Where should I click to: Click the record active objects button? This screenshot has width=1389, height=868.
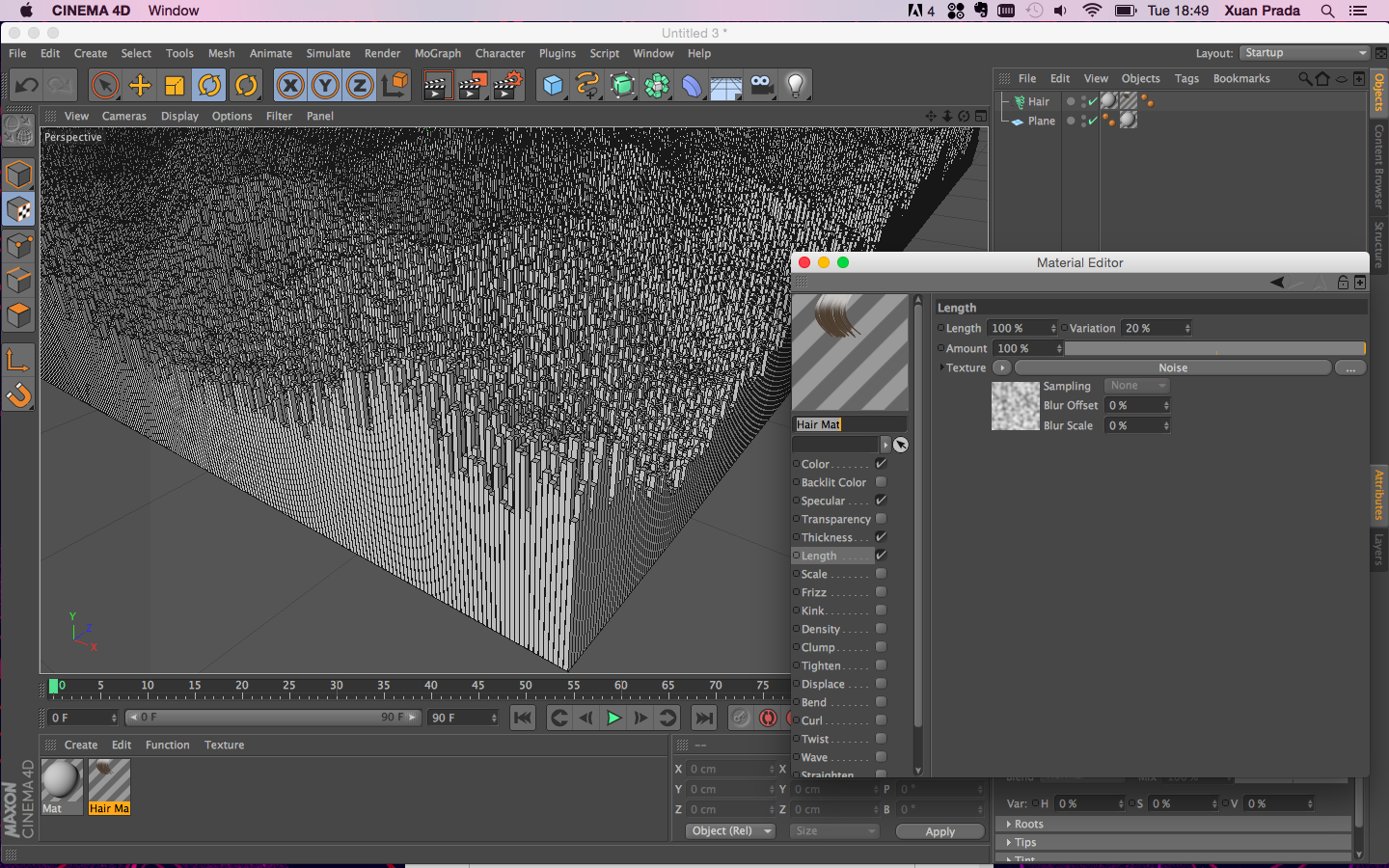click(768, 718)
